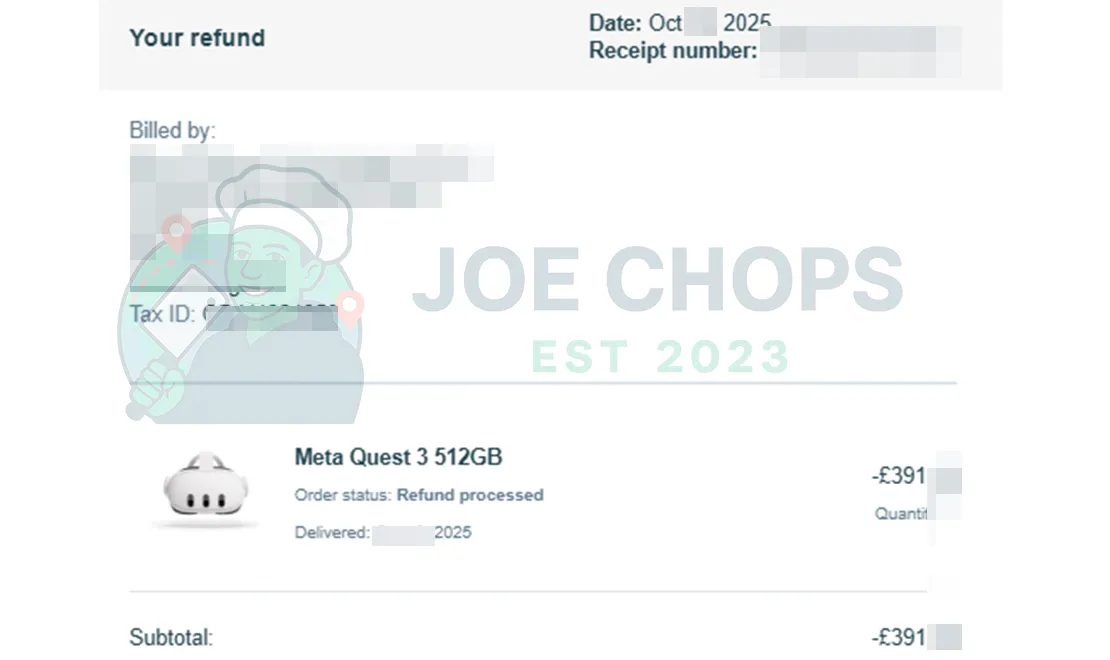The height and width of the screenshot is (660, 1110).
Task: Click the Delivered date line
Action: (383, 533)
